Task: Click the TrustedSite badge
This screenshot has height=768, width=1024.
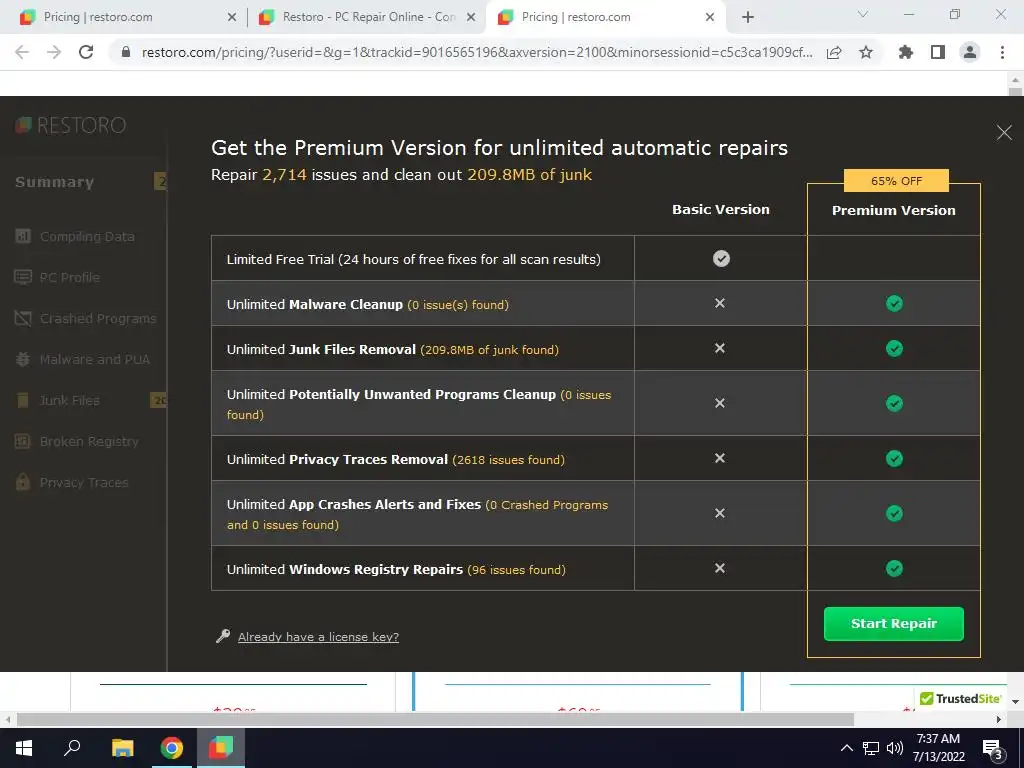Action: pos(960,698)
